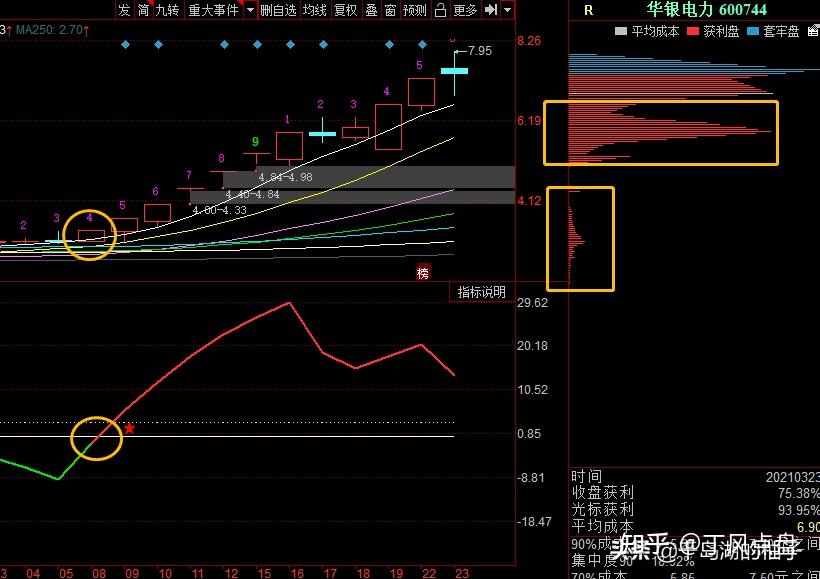
Task: Click the red star marker on the indicator
Action: click(129, 429)
